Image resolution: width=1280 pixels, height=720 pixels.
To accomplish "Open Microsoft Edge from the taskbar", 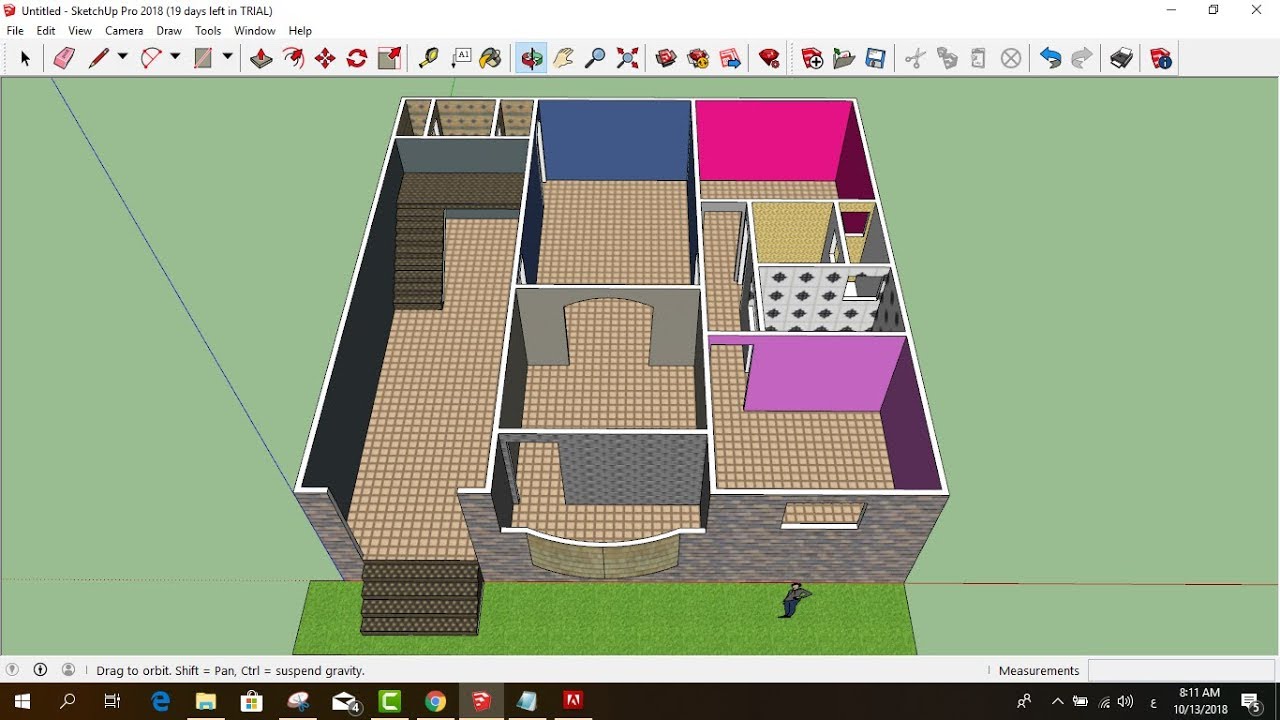I will click(160, 701).
